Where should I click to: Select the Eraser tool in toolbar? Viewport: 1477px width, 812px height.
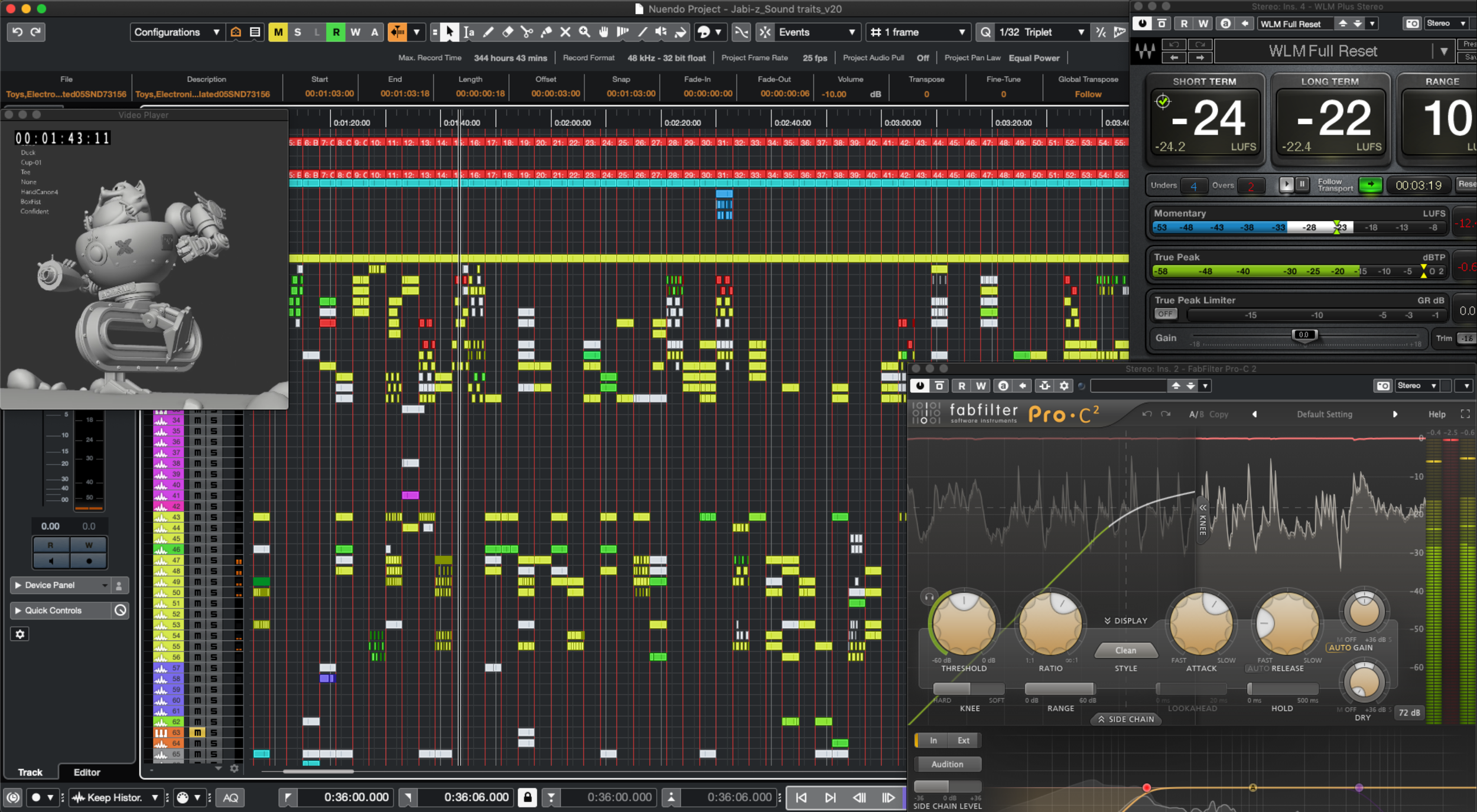pyautogui.click(x=507, y=32)
